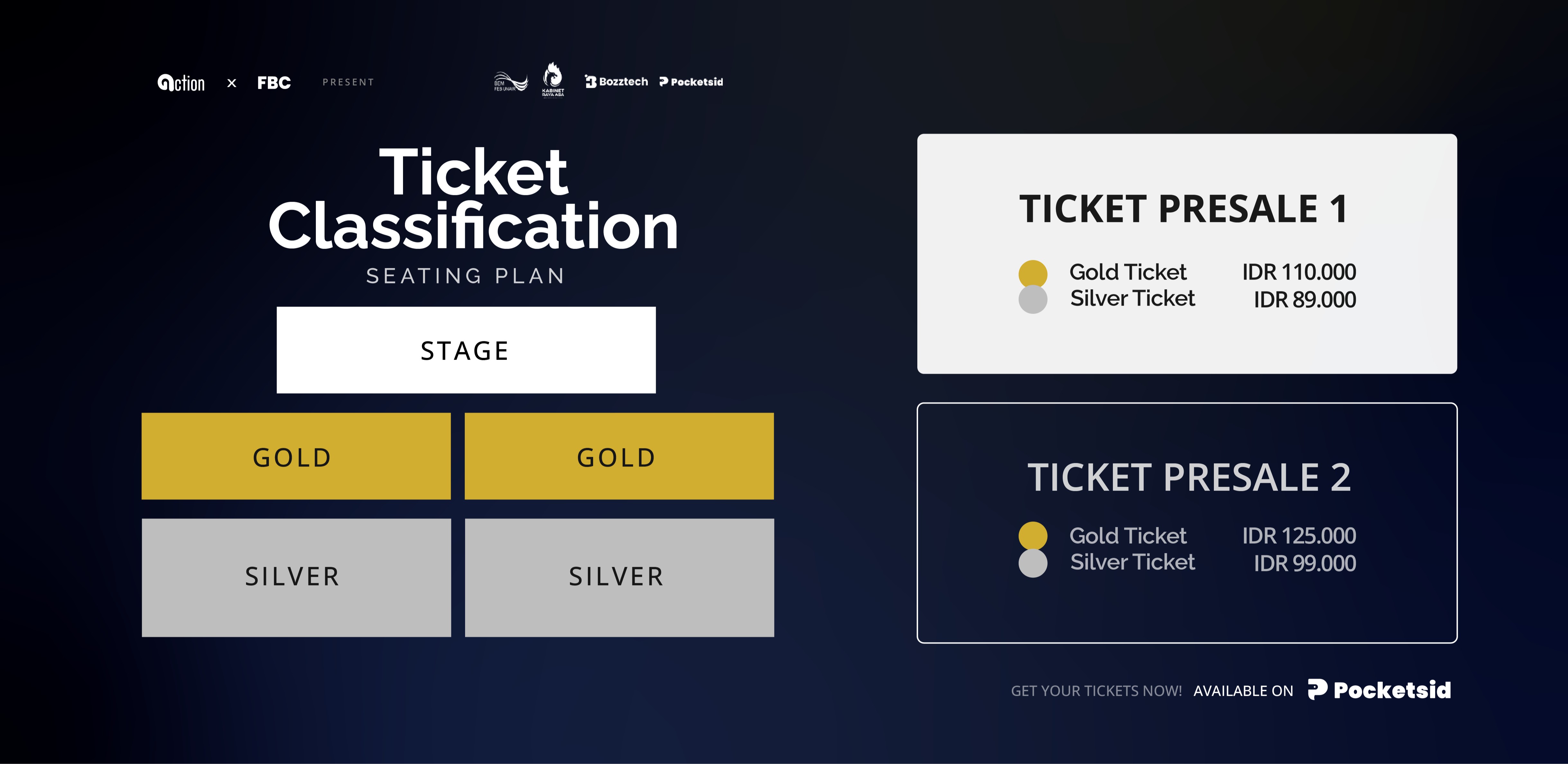Image resolution: width=1568 pixels, height=764 pixels.
Task: Click the BEM FEB UNAIR logo
Action: (x=510, y=82)
